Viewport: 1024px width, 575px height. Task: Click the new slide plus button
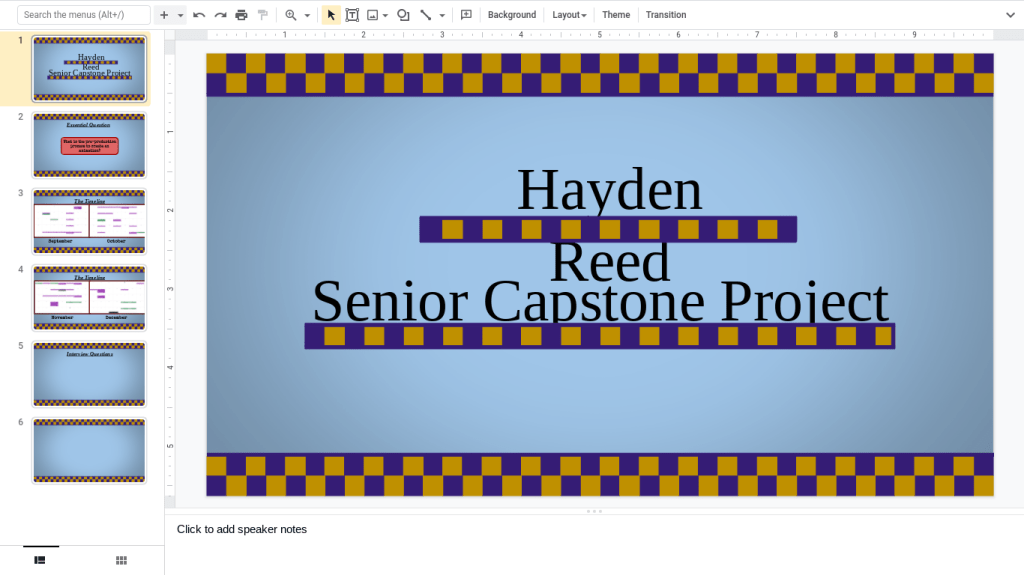(164, 15)
